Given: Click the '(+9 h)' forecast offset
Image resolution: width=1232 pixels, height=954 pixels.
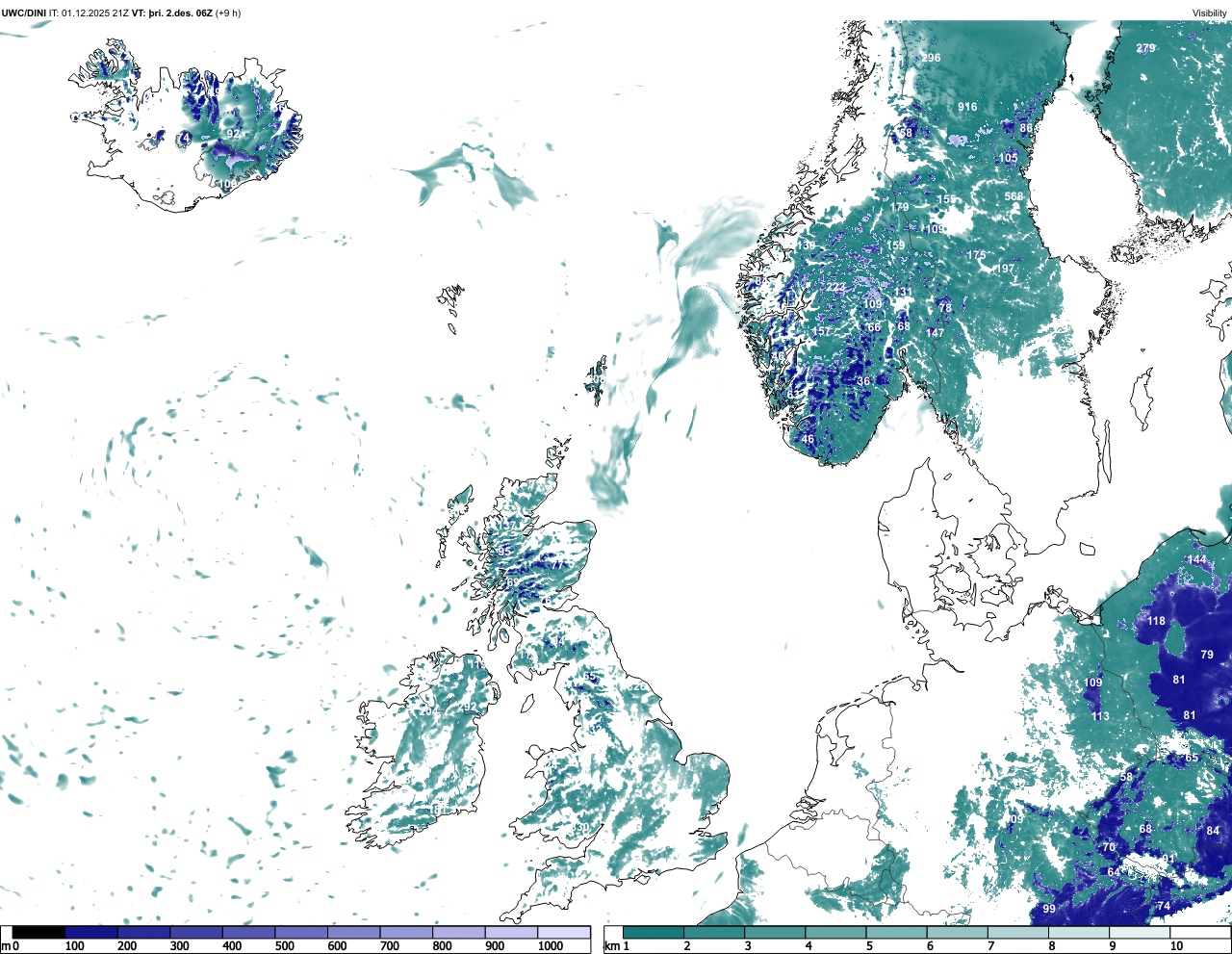Looking at the screenshot, I should point(228,13).
